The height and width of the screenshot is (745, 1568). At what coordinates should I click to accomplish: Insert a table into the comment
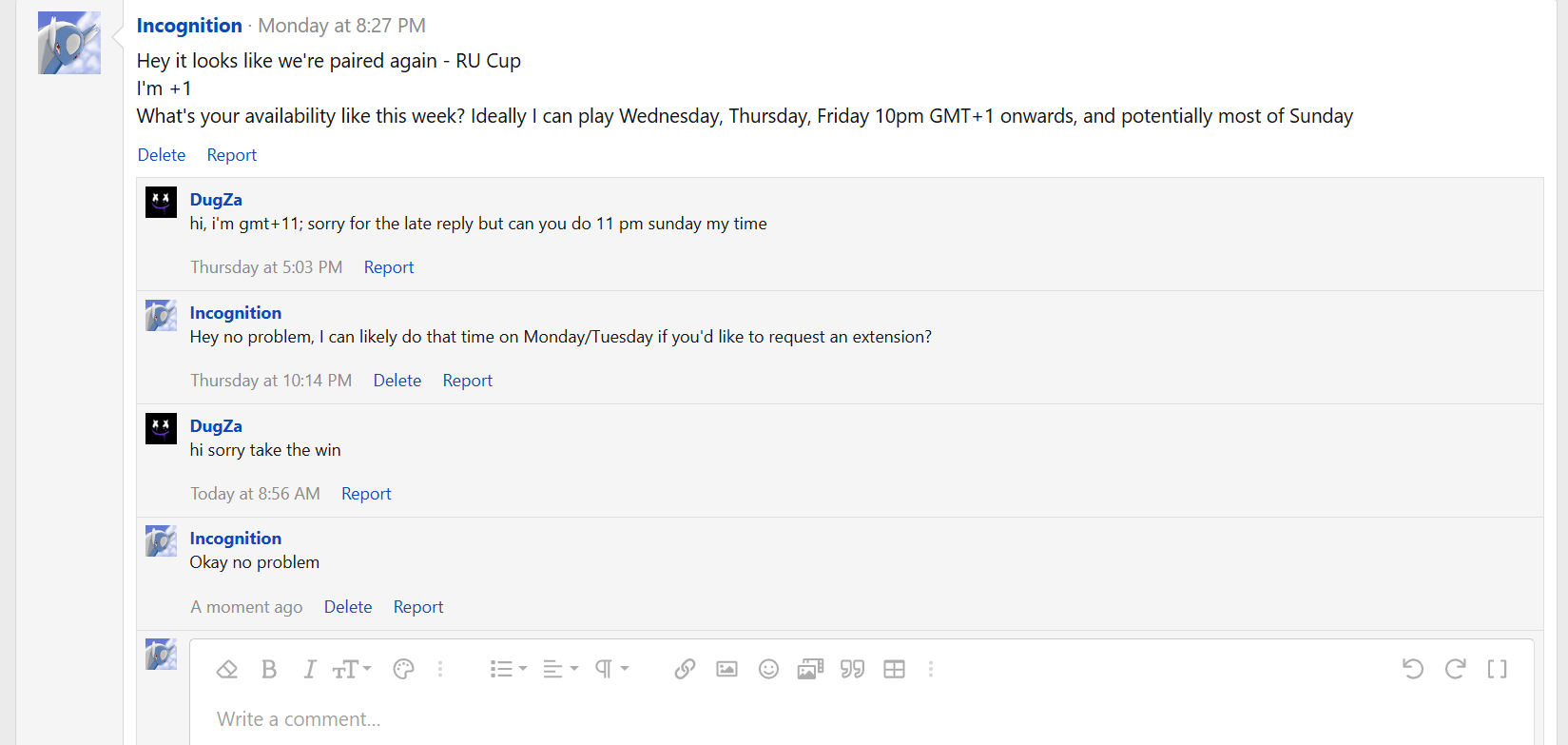click(x=894, y=670)
